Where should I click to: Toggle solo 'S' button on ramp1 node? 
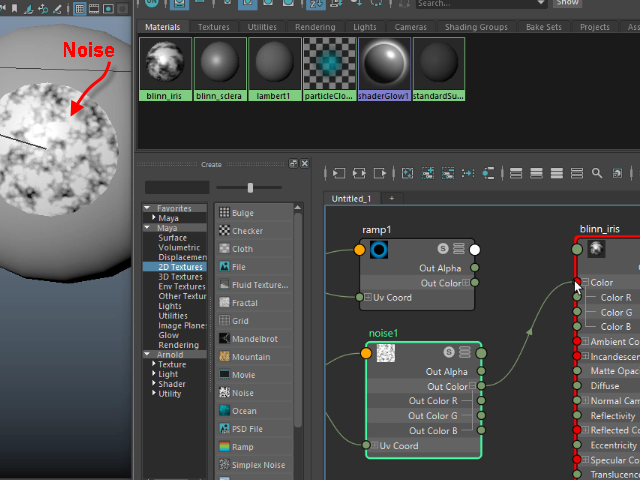[x=442, y=249]
